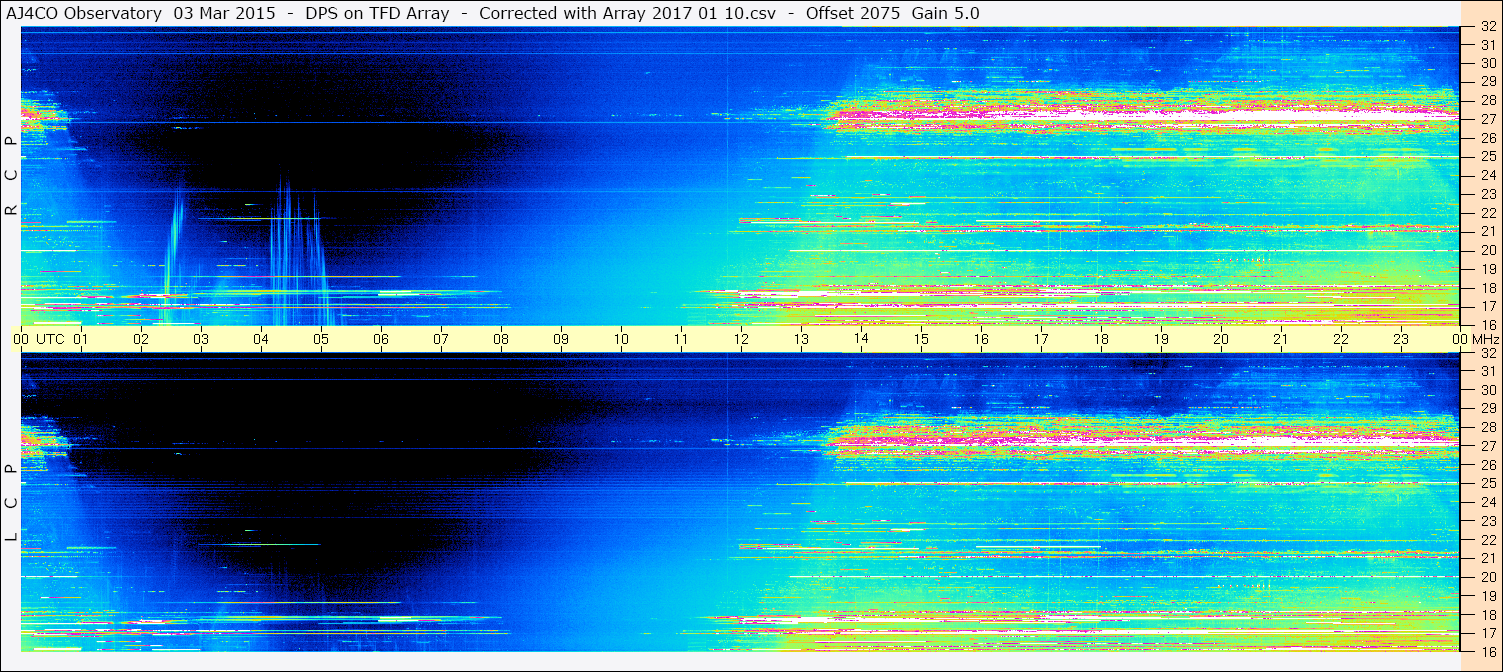Viewport: 1503px width, 672px height.
Task: Click the 30 MHz tick label, RCP panel
Action: pyautogui.click(x=1487, y=62)
